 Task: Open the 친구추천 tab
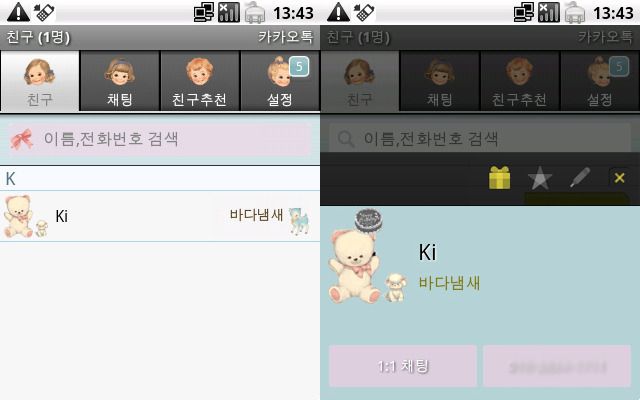pos(200,81)
